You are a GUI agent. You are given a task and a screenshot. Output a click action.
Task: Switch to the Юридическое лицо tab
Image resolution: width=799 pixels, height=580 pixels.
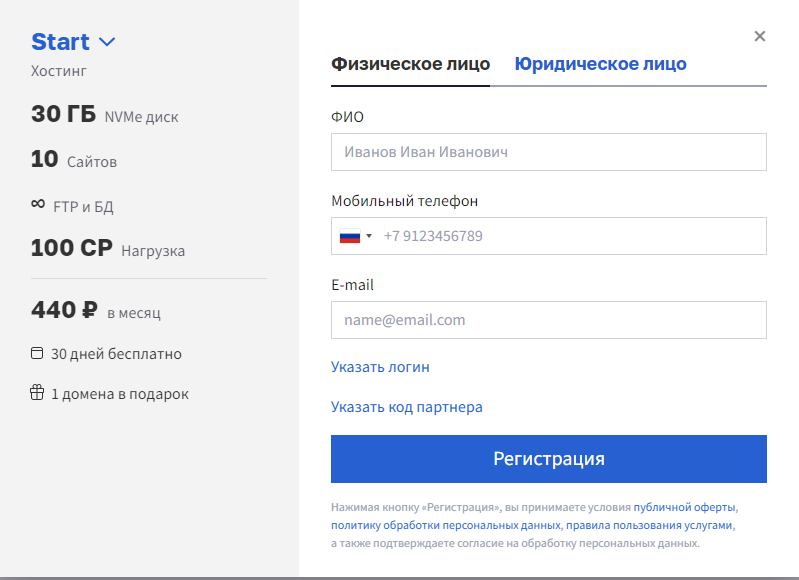pos(600,64)
